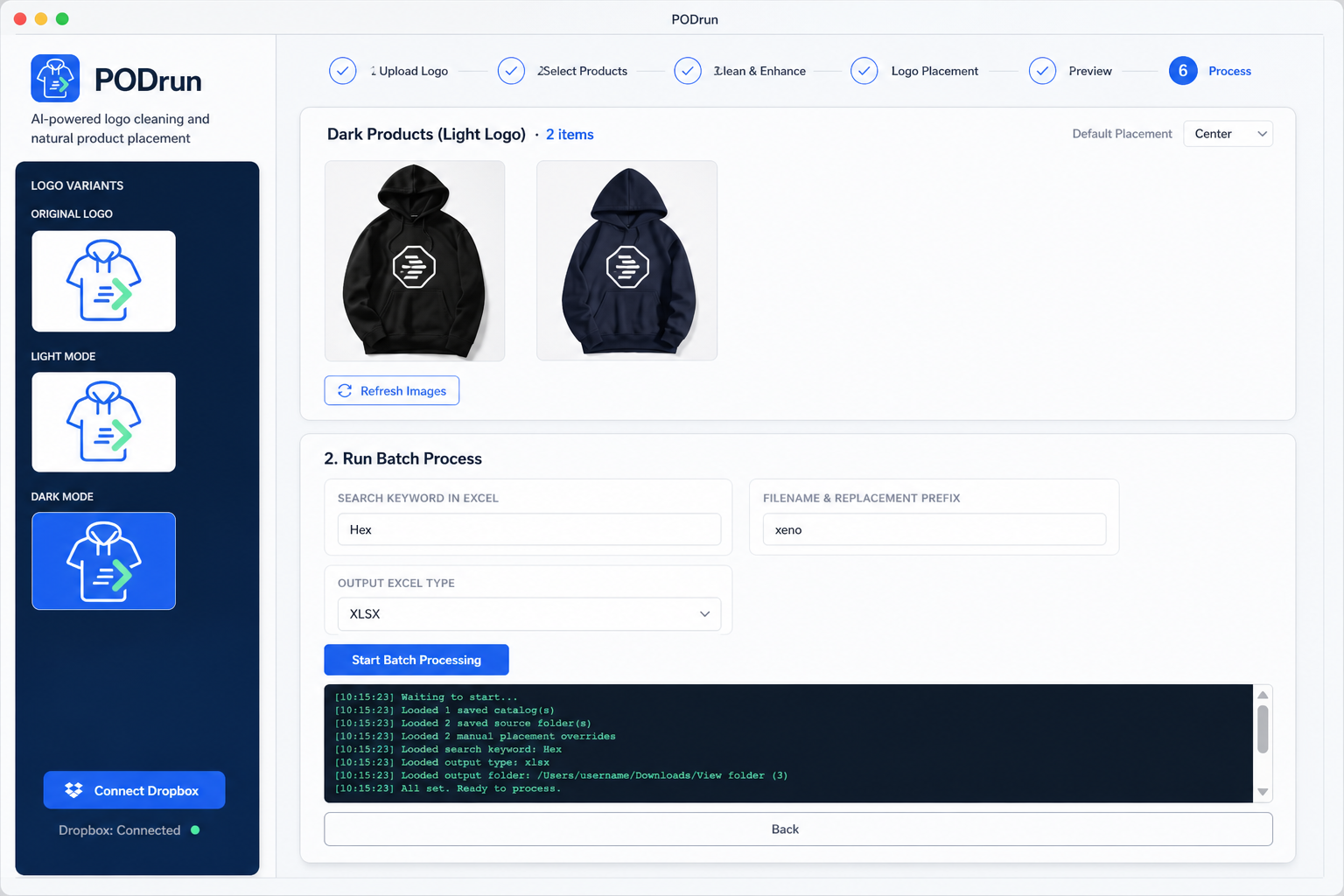Select the navy hoodie product image

pyautogui.click(x=627, y=261)
